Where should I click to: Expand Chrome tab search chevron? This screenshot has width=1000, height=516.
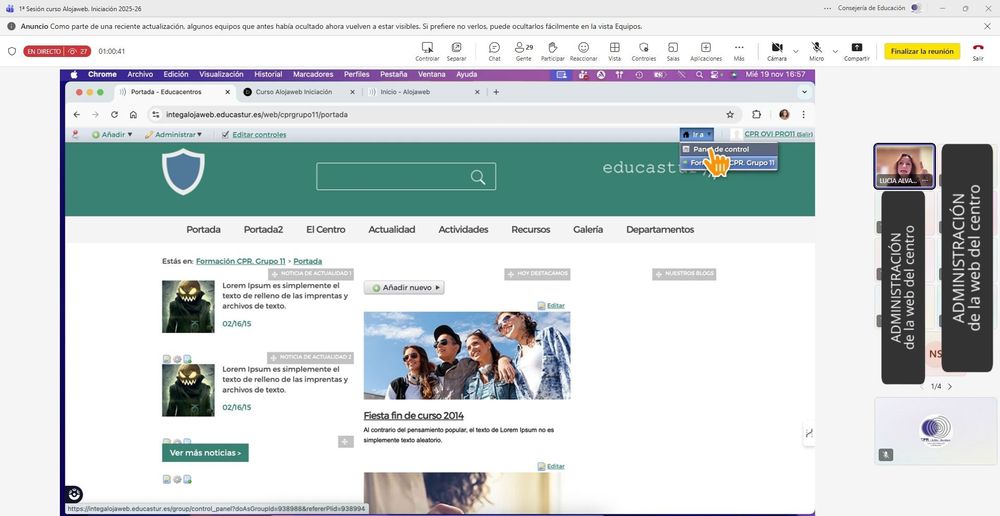click(x=804, y=92)
